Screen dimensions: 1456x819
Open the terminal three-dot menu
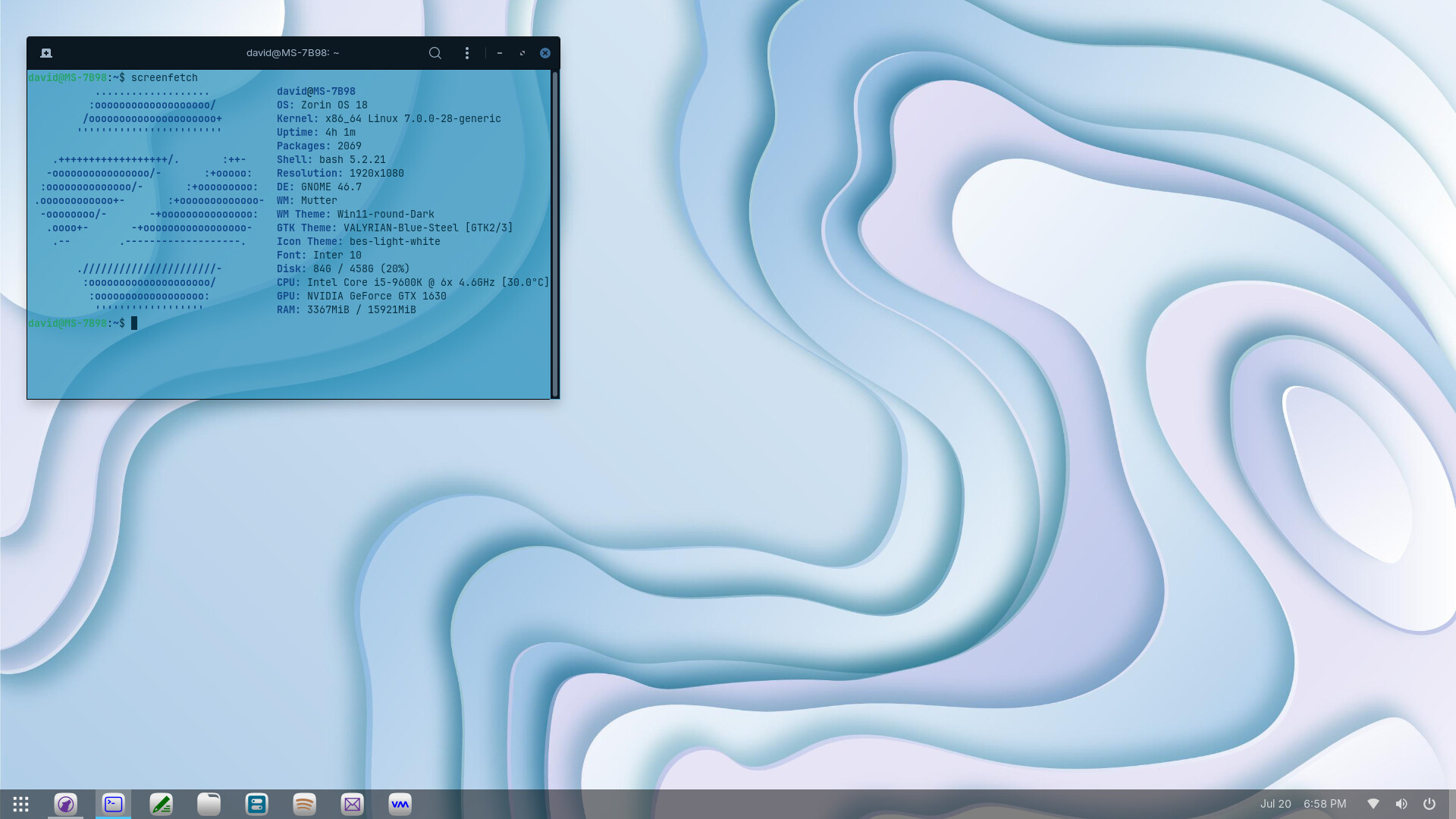467,53
